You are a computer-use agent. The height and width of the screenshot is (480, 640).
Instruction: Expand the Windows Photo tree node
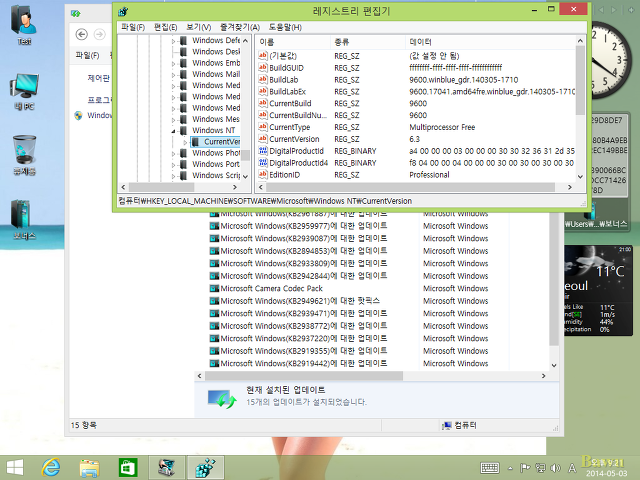click(x=173, y=153)
